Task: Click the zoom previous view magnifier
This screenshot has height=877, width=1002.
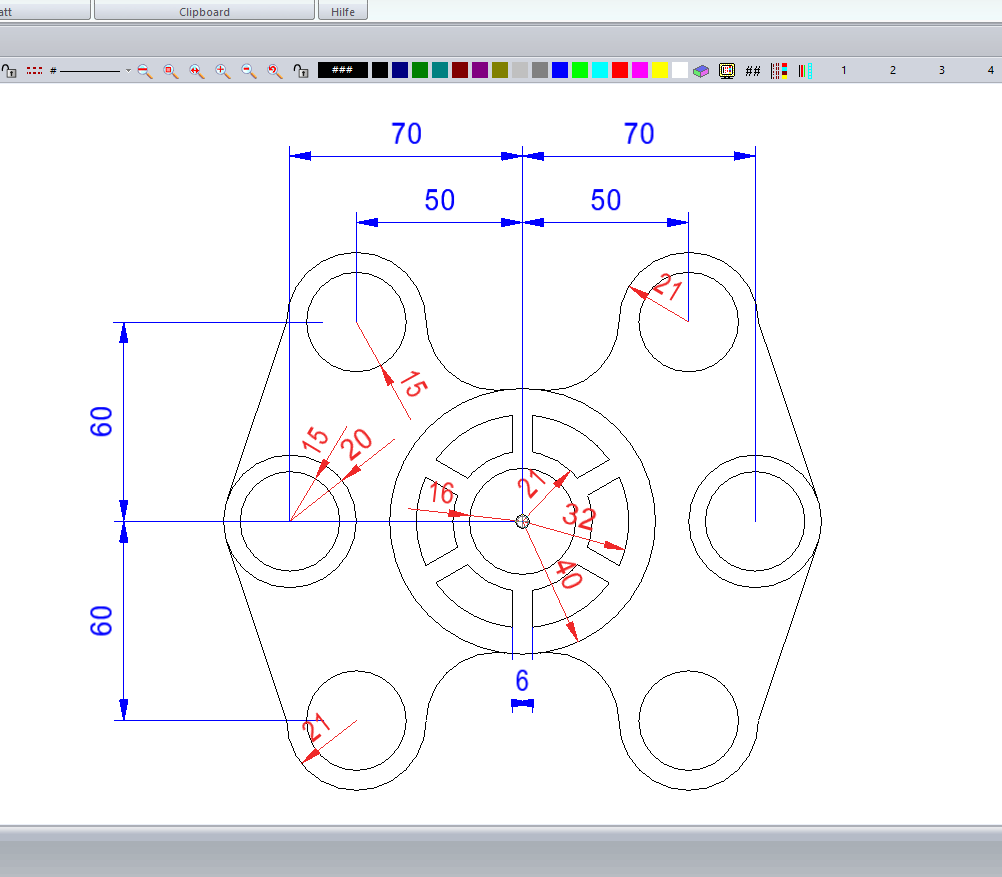Action: click(x=274, y=70)
